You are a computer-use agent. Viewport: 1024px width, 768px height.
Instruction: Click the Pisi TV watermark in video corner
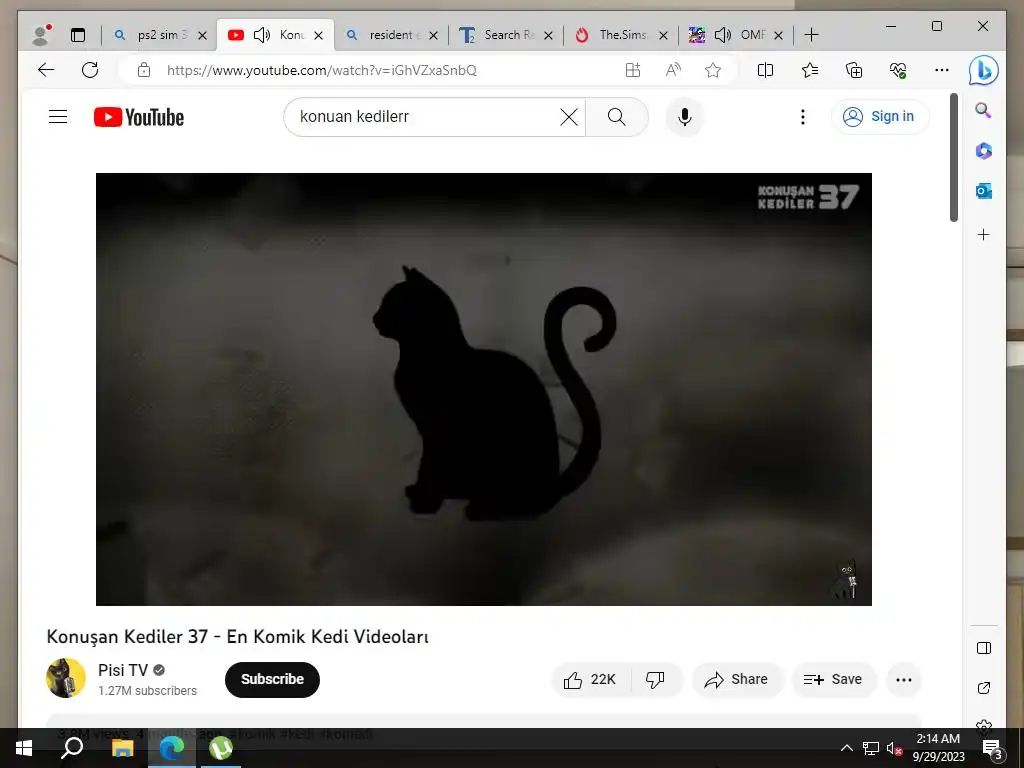click(x=844, y=579)
